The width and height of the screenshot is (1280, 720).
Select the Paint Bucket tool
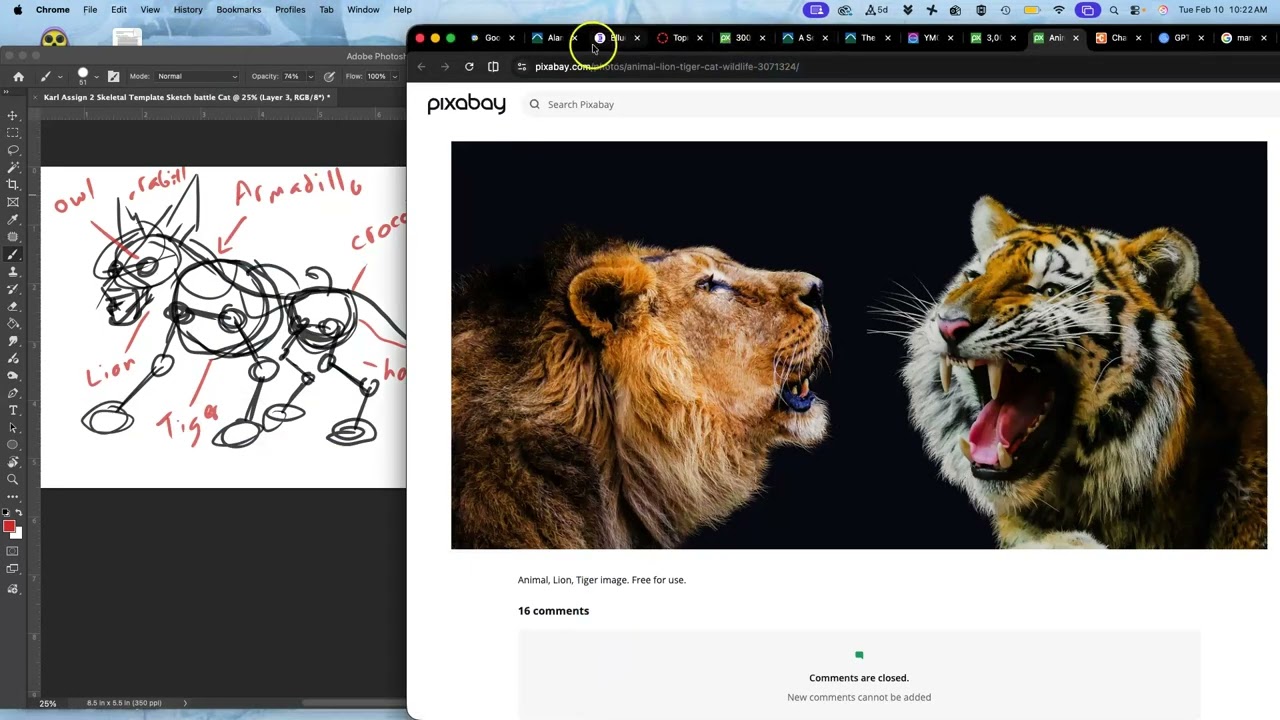(x=13, y=324)
